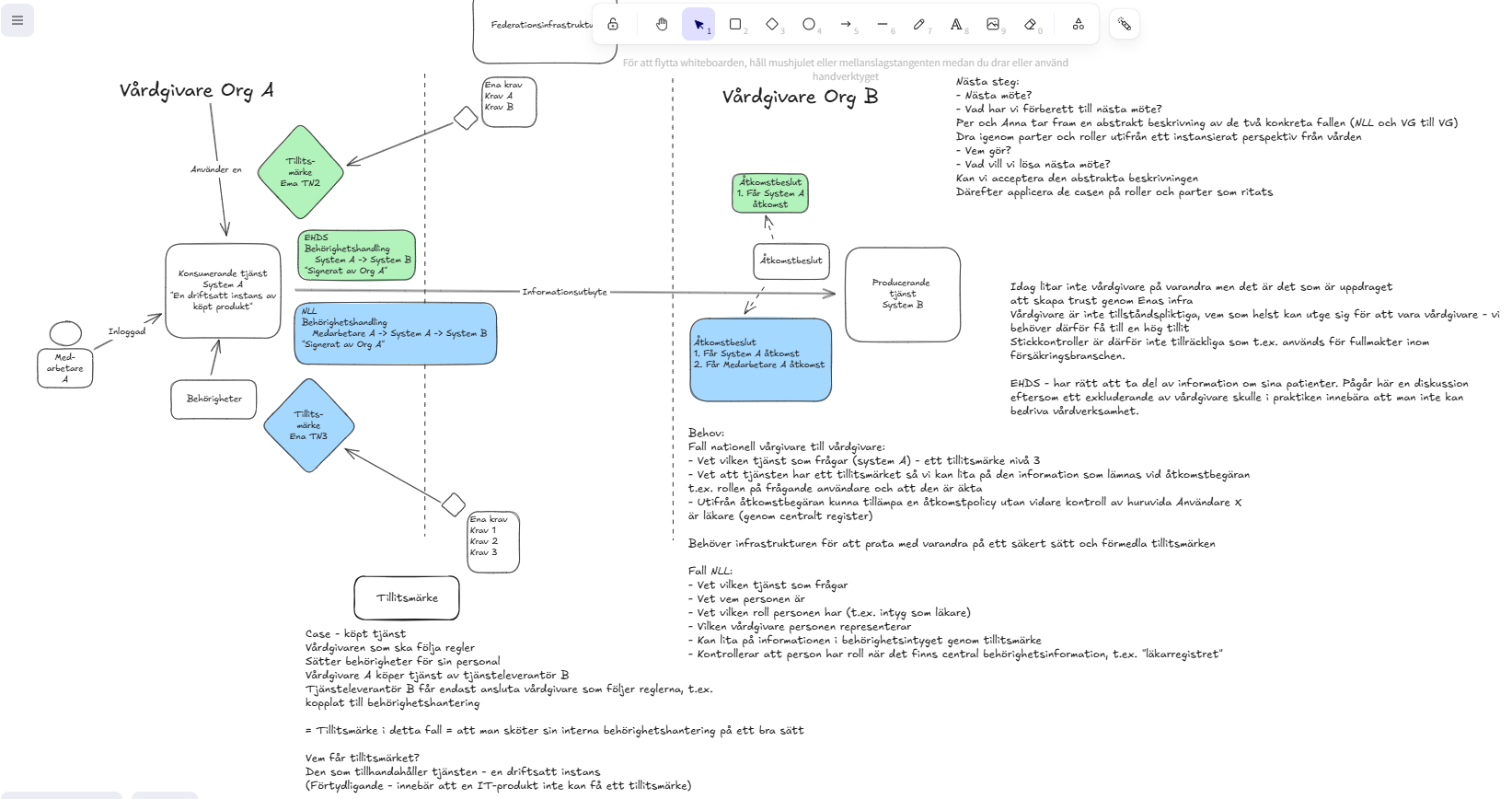Activate the laser pointer button
1512x799 pixels.
click(1125, 24)
